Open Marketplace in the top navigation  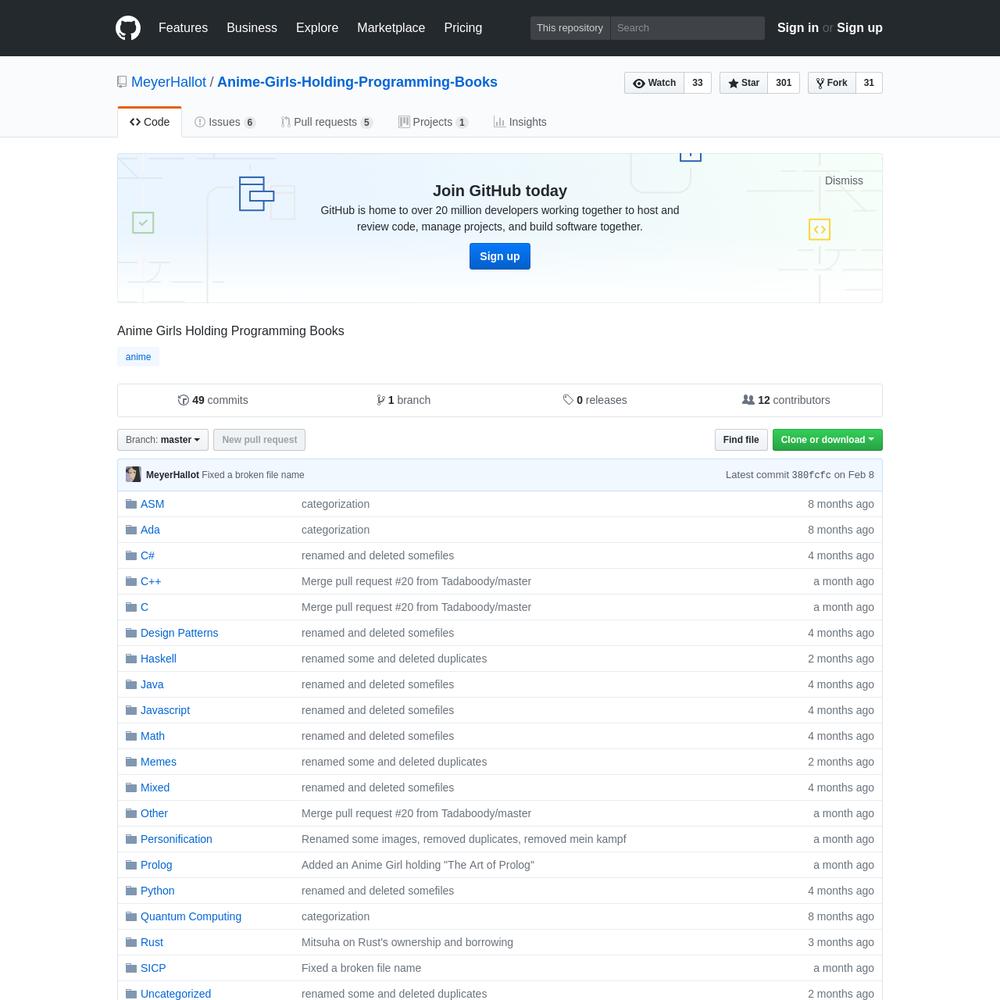pyautogui.click(x=391, y=28)
